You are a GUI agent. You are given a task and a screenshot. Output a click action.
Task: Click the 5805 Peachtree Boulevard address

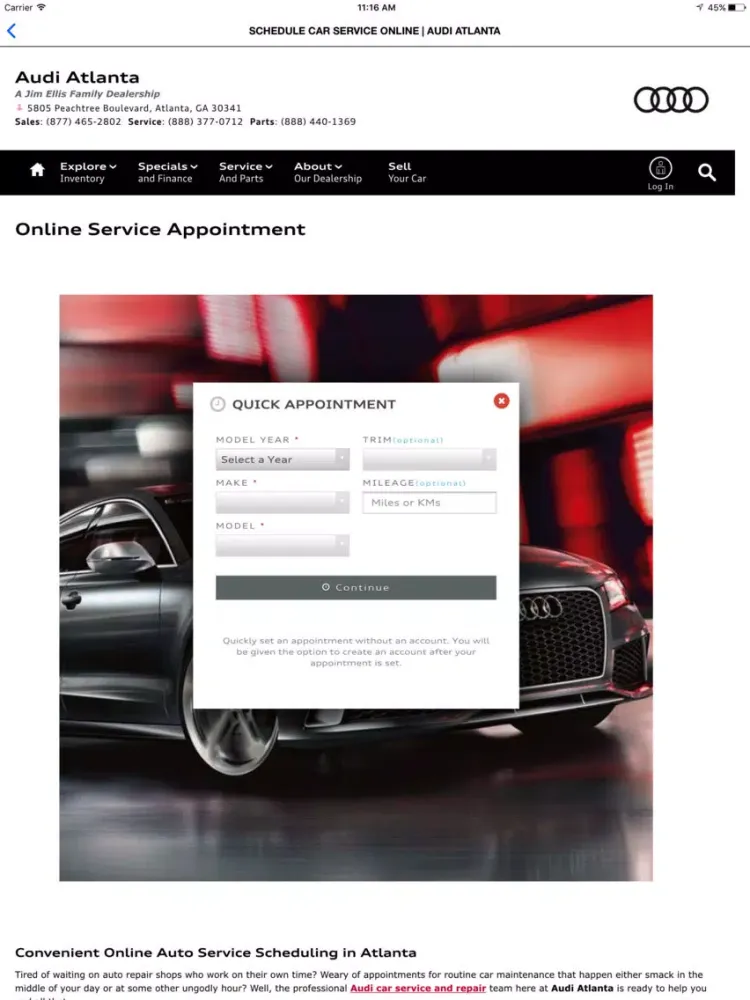(x=134, y=108)
